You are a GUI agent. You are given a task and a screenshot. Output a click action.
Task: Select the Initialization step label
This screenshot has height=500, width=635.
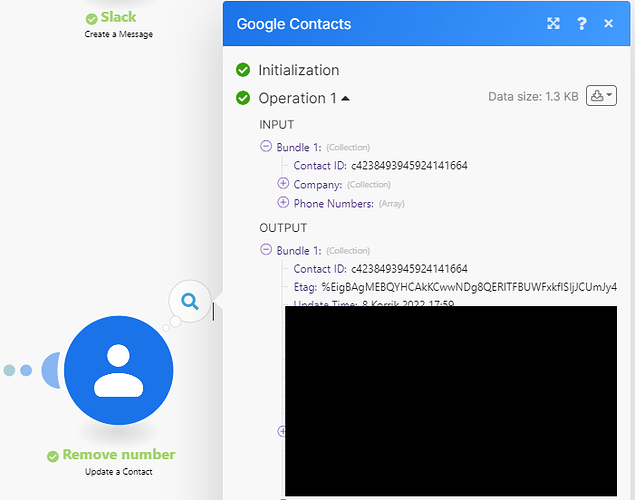[x=298, y=70]
